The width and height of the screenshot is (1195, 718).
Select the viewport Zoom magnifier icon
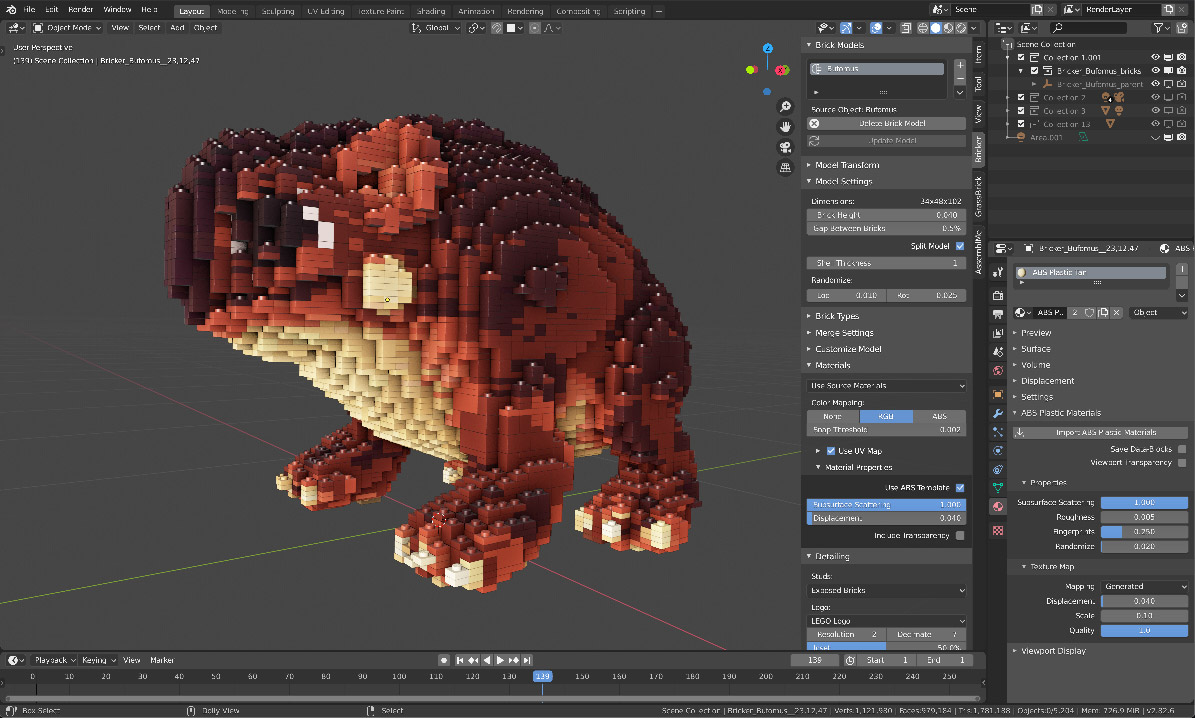(x=785, y=106)
